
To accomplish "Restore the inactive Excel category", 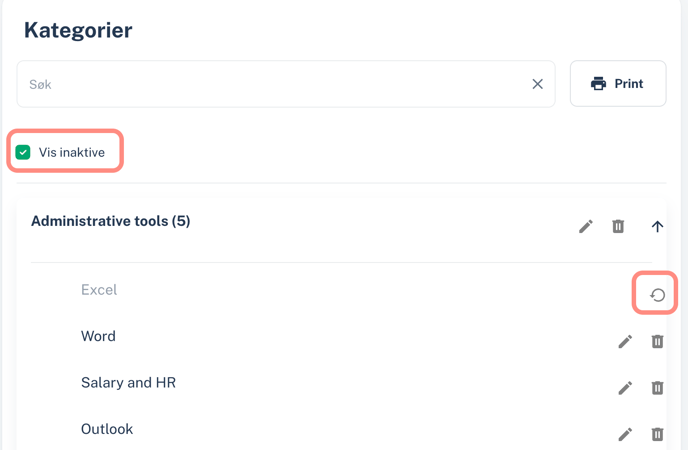I will point(657,295).
